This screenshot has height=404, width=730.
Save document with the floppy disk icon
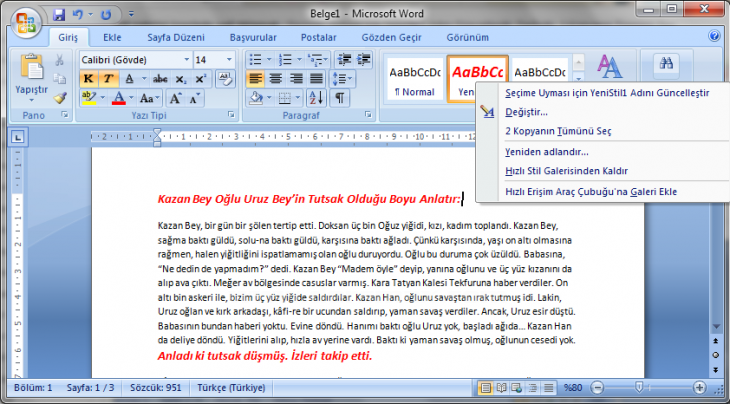click(x=59, y=15)
